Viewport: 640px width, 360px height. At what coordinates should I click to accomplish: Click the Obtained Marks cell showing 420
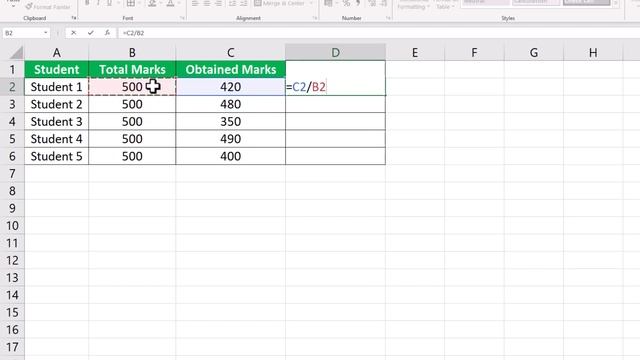tap(231, 87)
